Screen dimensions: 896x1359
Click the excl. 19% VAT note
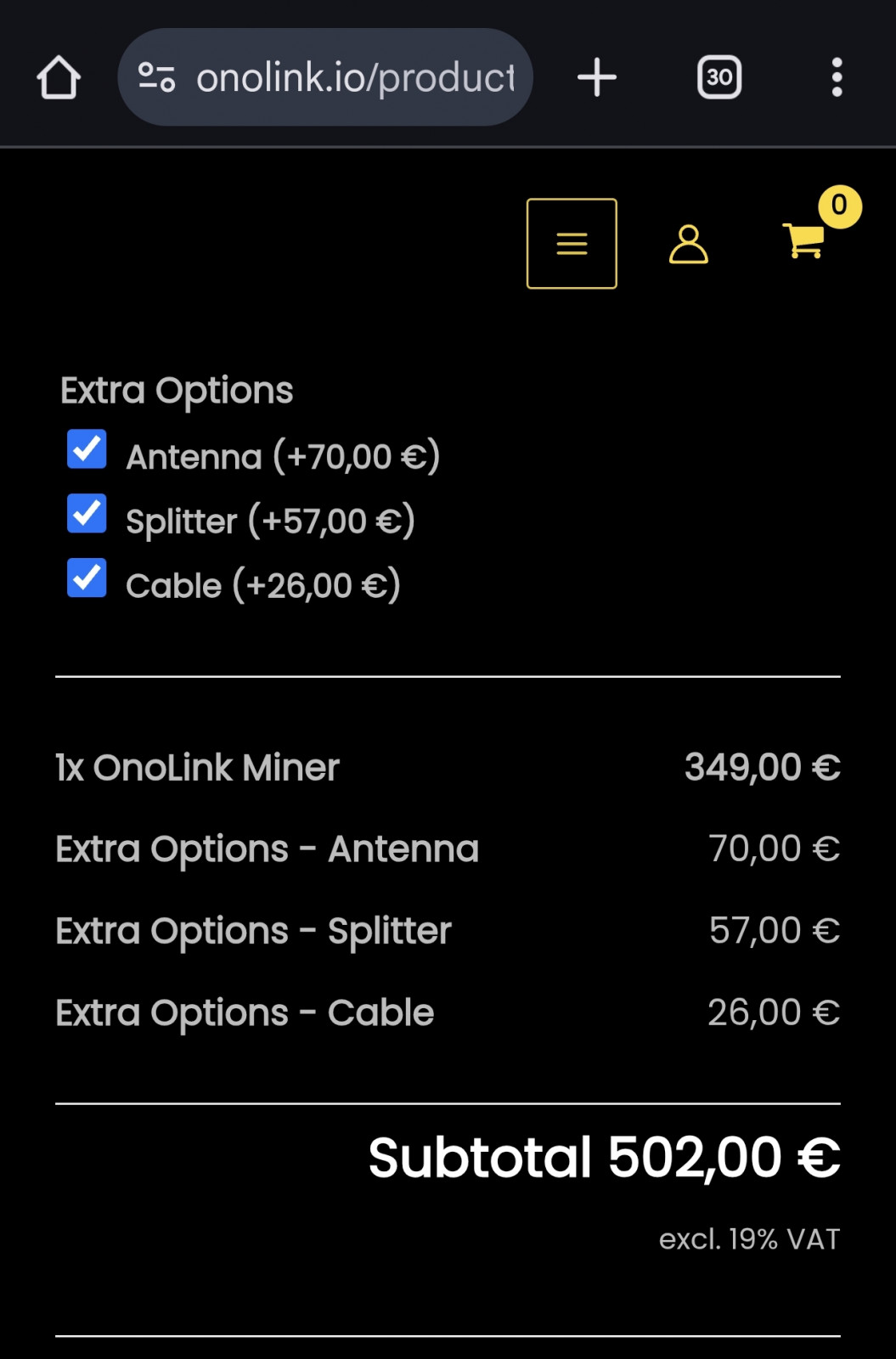(749, 1239)
